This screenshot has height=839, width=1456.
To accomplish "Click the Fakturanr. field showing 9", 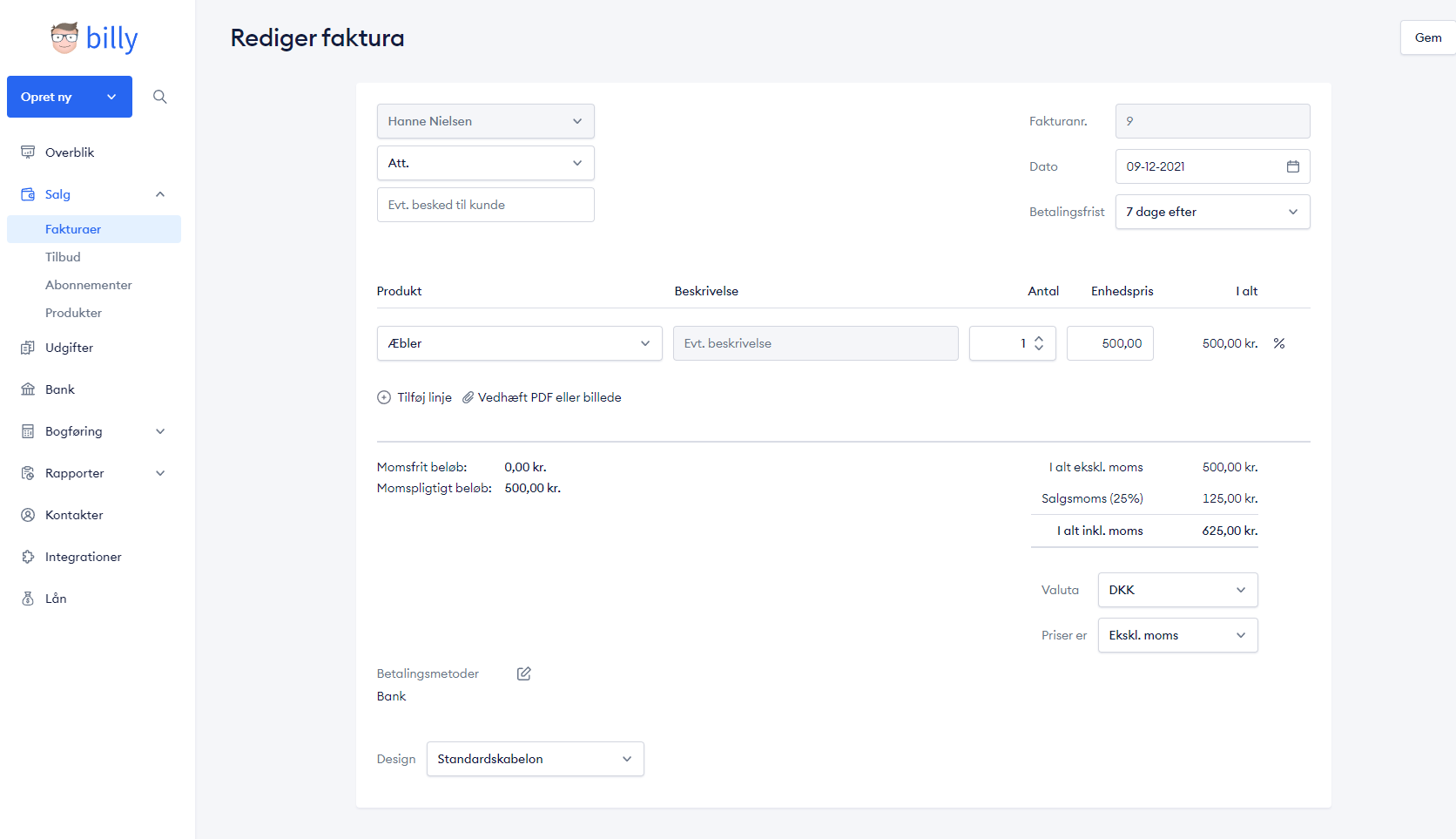I will [x=1213, y=121].
